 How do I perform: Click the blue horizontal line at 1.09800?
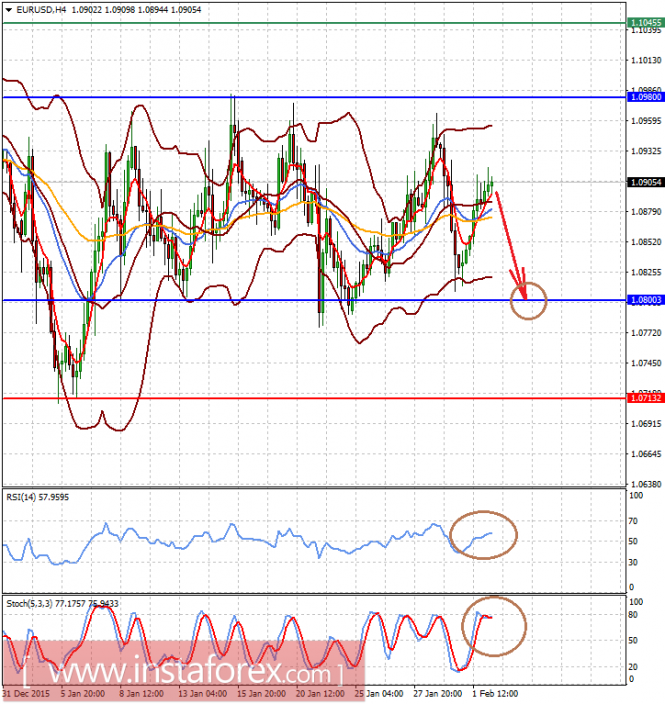click(314, 97)
